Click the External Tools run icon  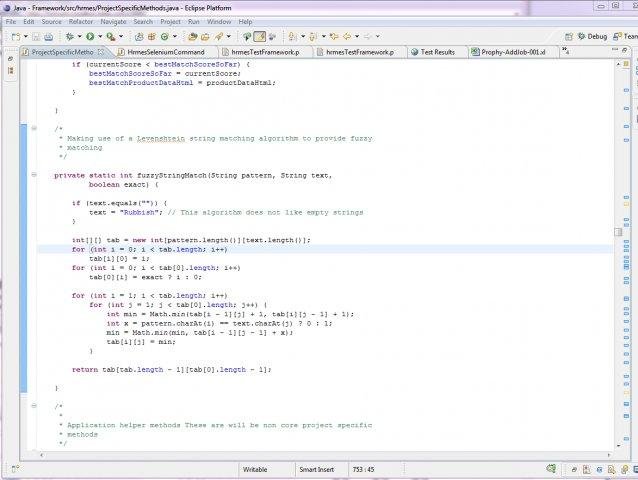coord(111,37)
